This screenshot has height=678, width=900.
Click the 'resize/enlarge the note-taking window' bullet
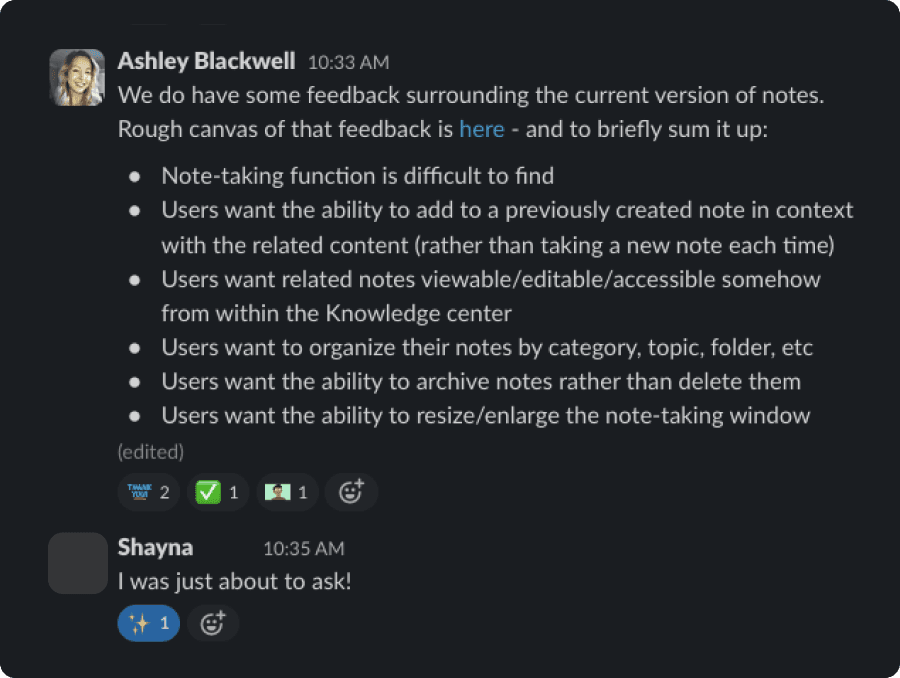[x=486, y=415]
